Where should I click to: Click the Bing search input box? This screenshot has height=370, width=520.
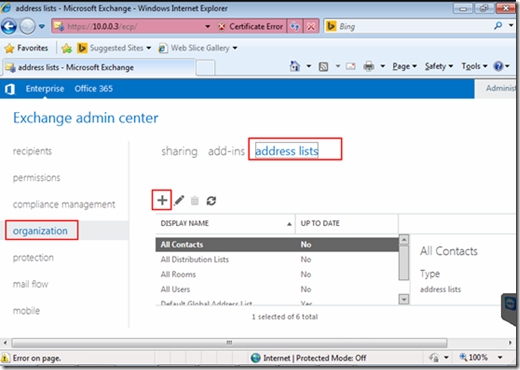click(x=414, y=26)
